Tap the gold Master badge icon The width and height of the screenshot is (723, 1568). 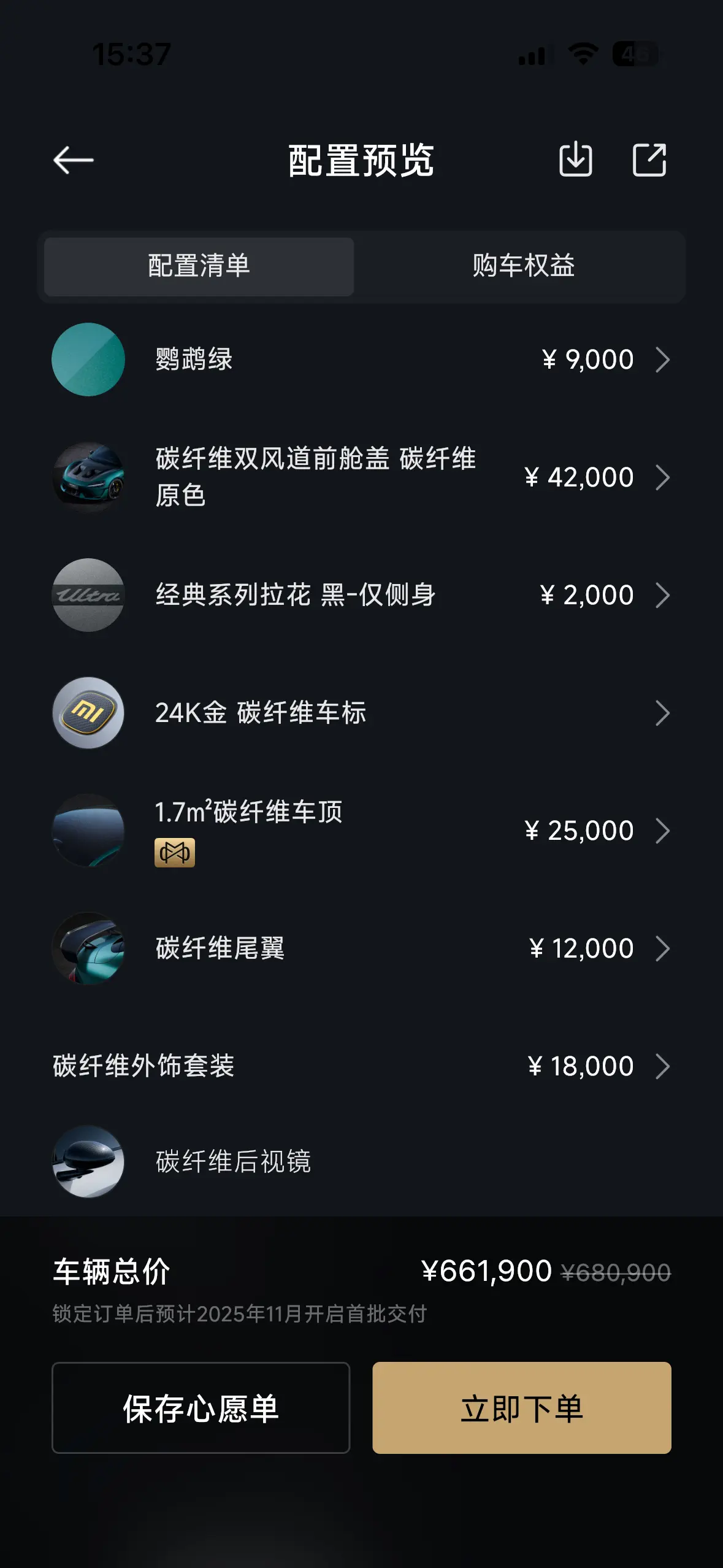175,853
